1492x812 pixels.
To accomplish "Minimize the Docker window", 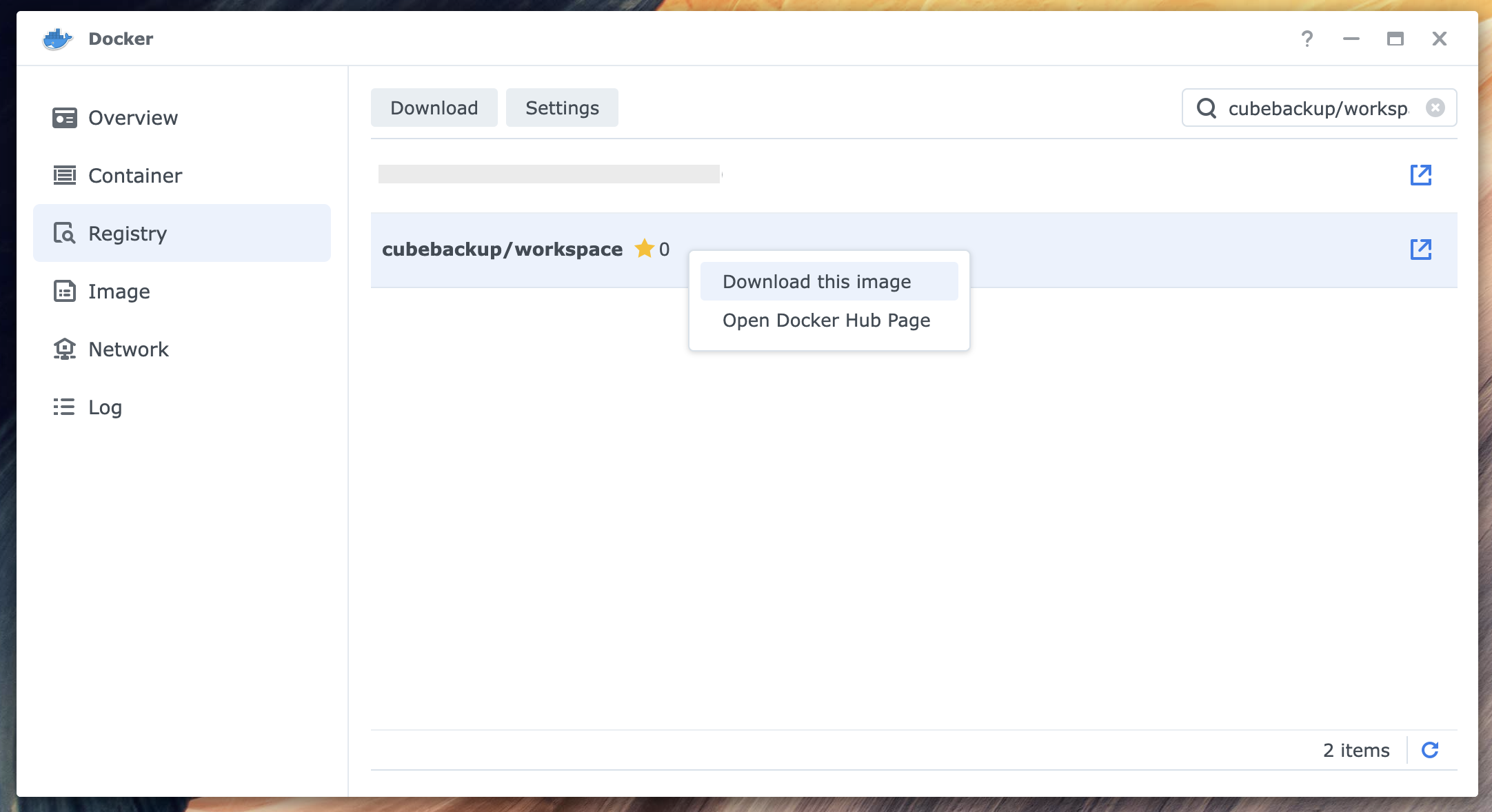I will coord(1351,39).
